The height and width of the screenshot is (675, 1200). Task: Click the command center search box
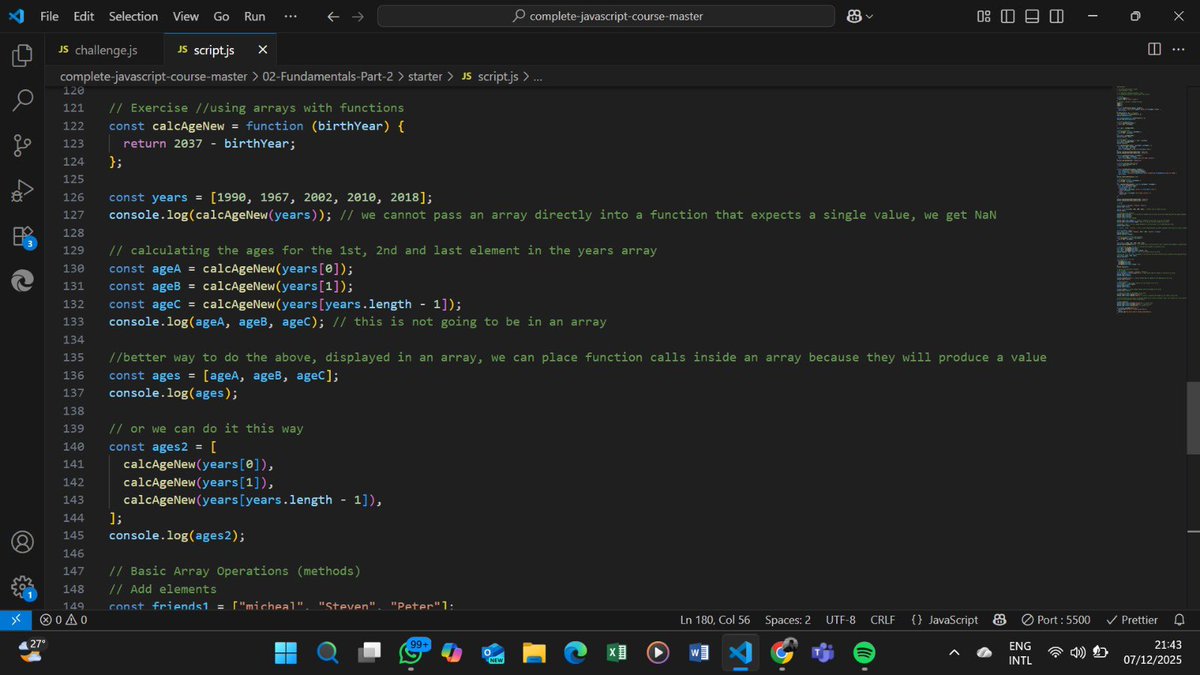click(x=606, y=16)
